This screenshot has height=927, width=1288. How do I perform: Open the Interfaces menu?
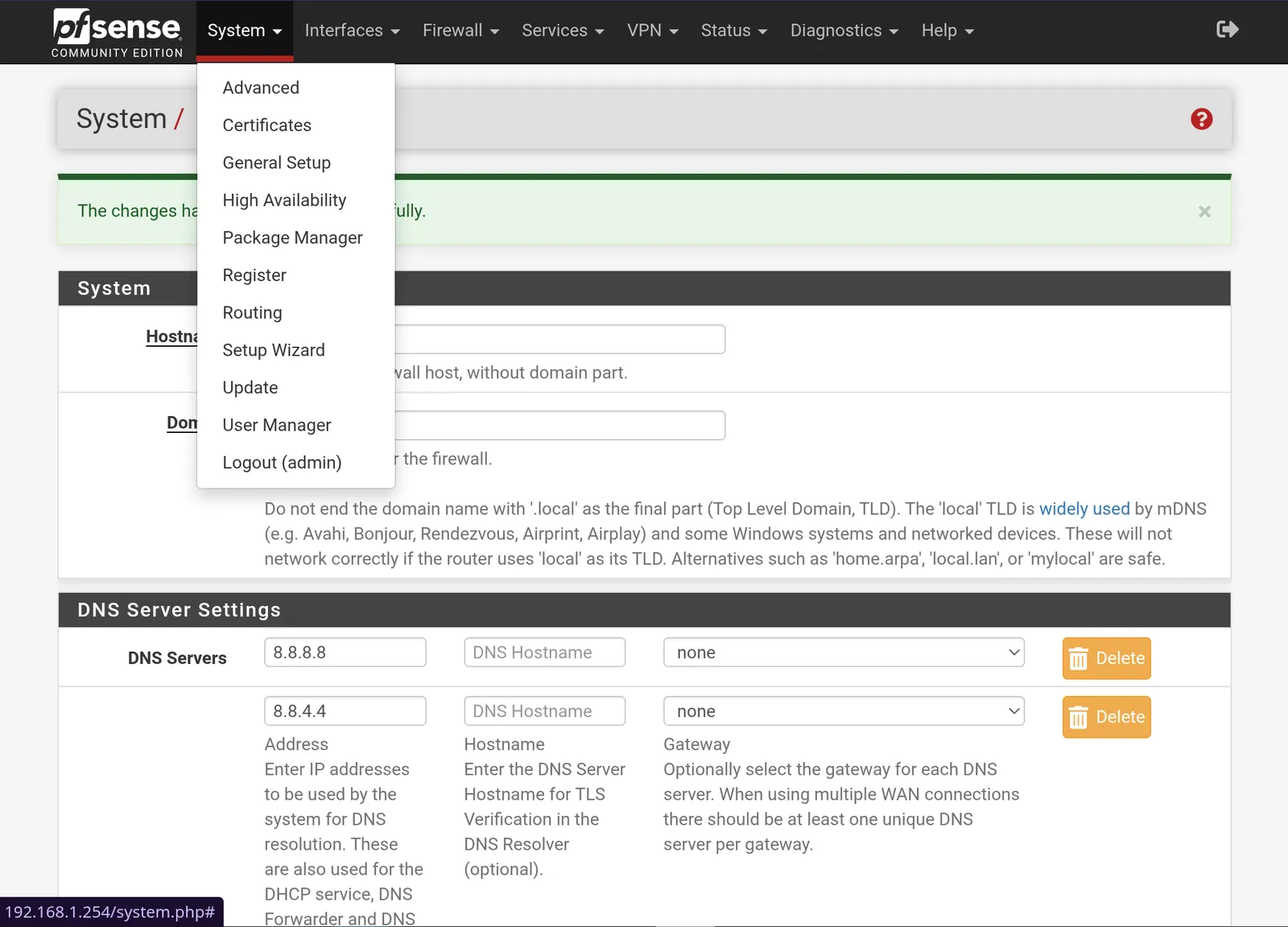tap(352, 31)
